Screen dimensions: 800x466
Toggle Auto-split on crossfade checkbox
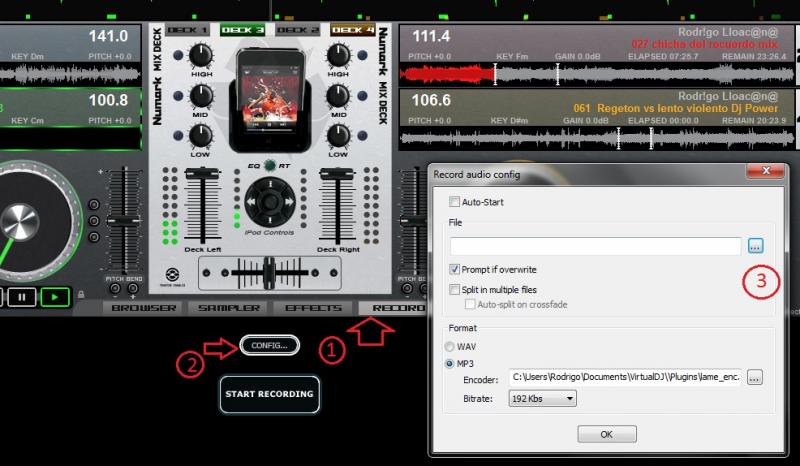click(x=469, y=304)
